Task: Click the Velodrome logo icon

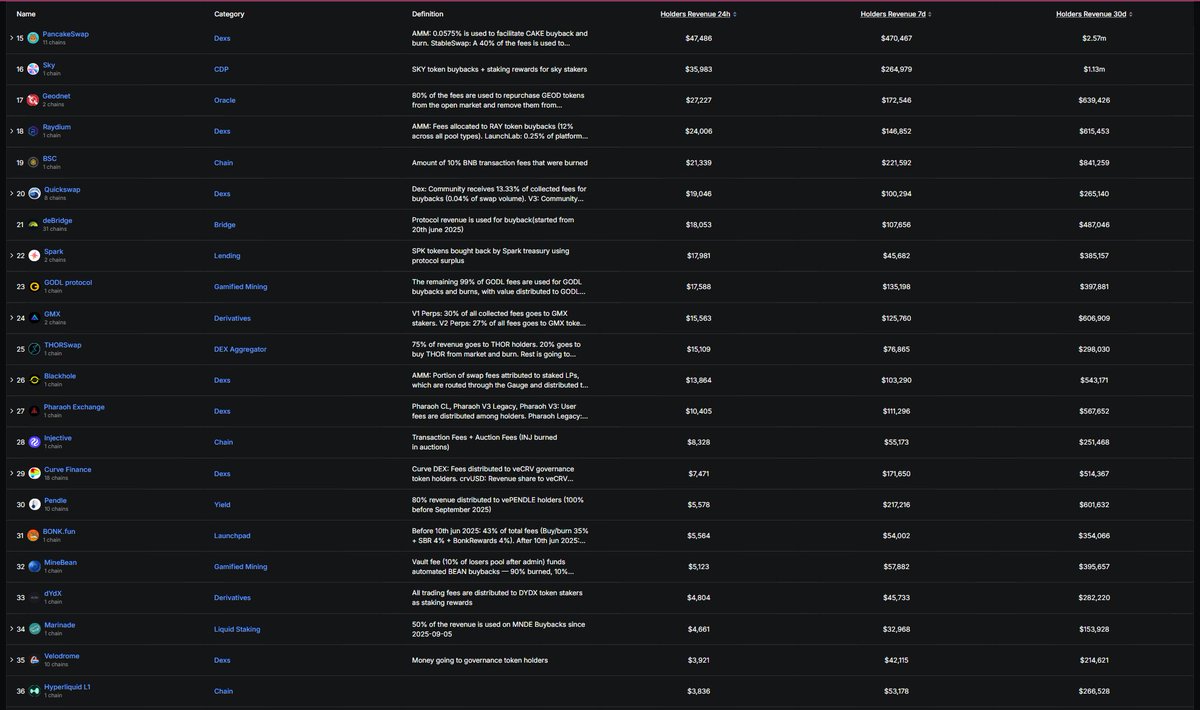Action: tap(34, 659)
